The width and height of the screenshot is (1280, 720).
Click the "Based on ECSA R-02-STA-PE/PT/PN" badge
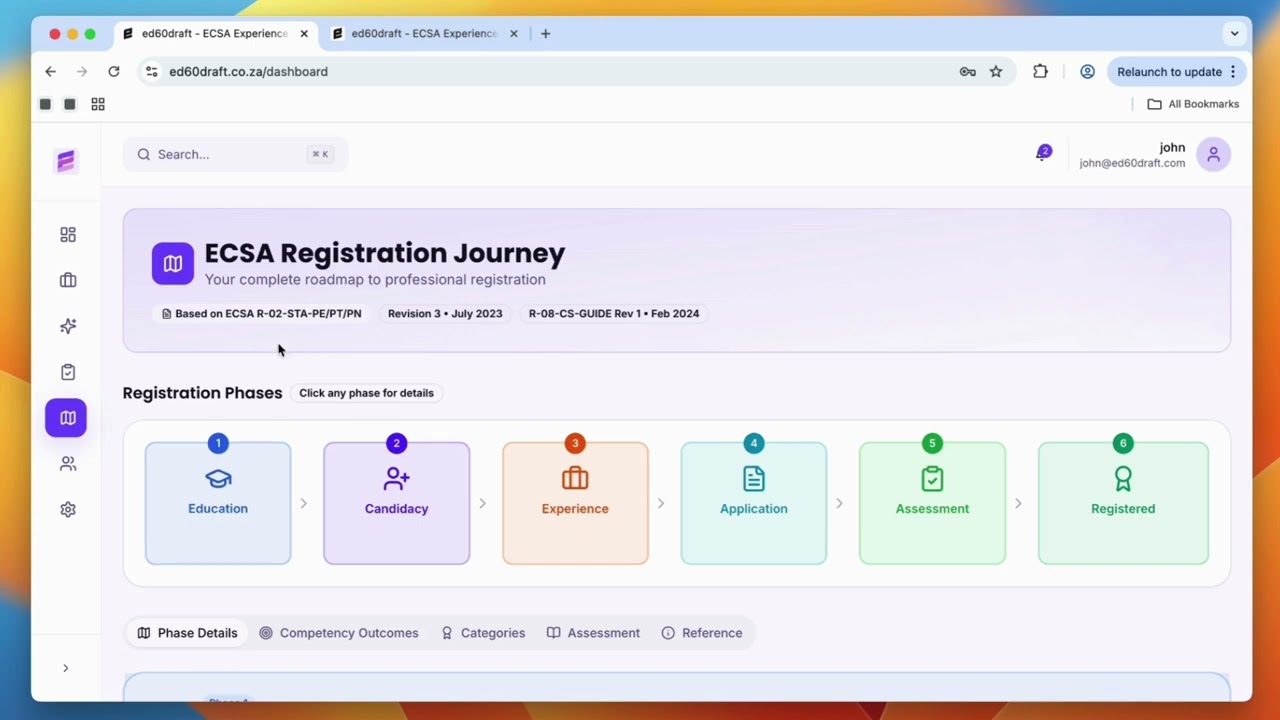click(x=261, y=314)
